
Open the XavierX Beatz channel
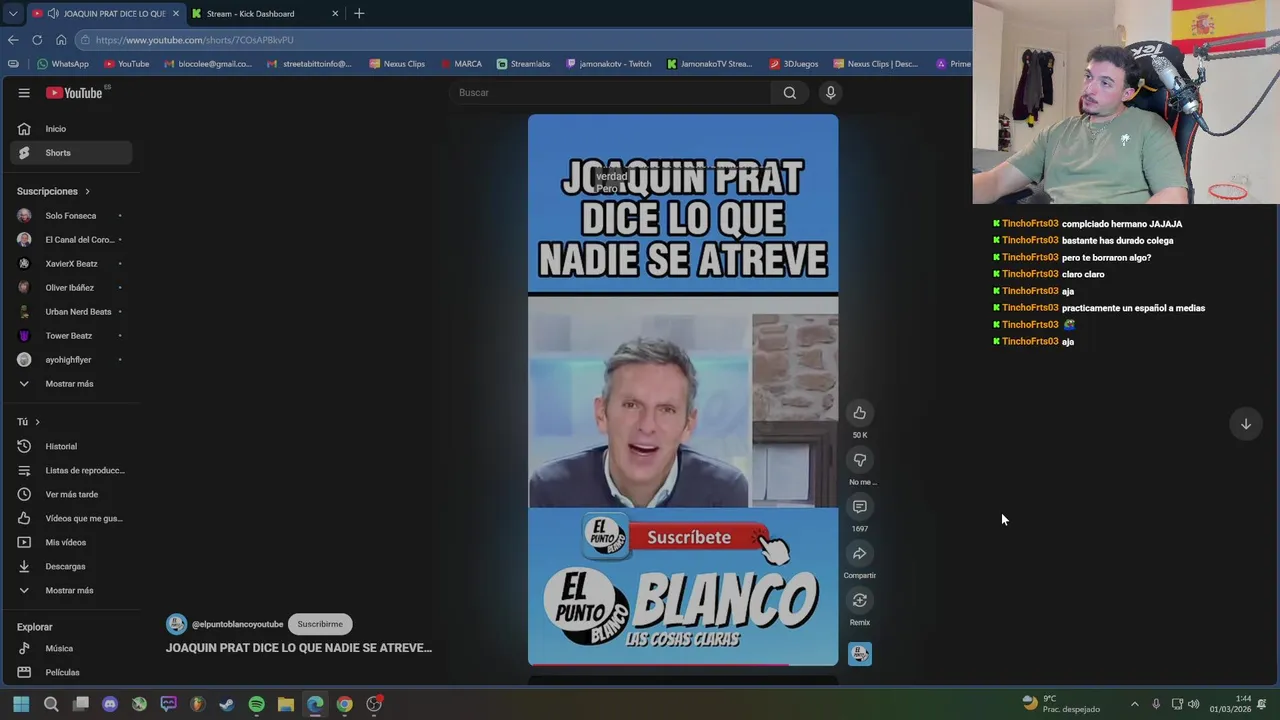point(71,264)
